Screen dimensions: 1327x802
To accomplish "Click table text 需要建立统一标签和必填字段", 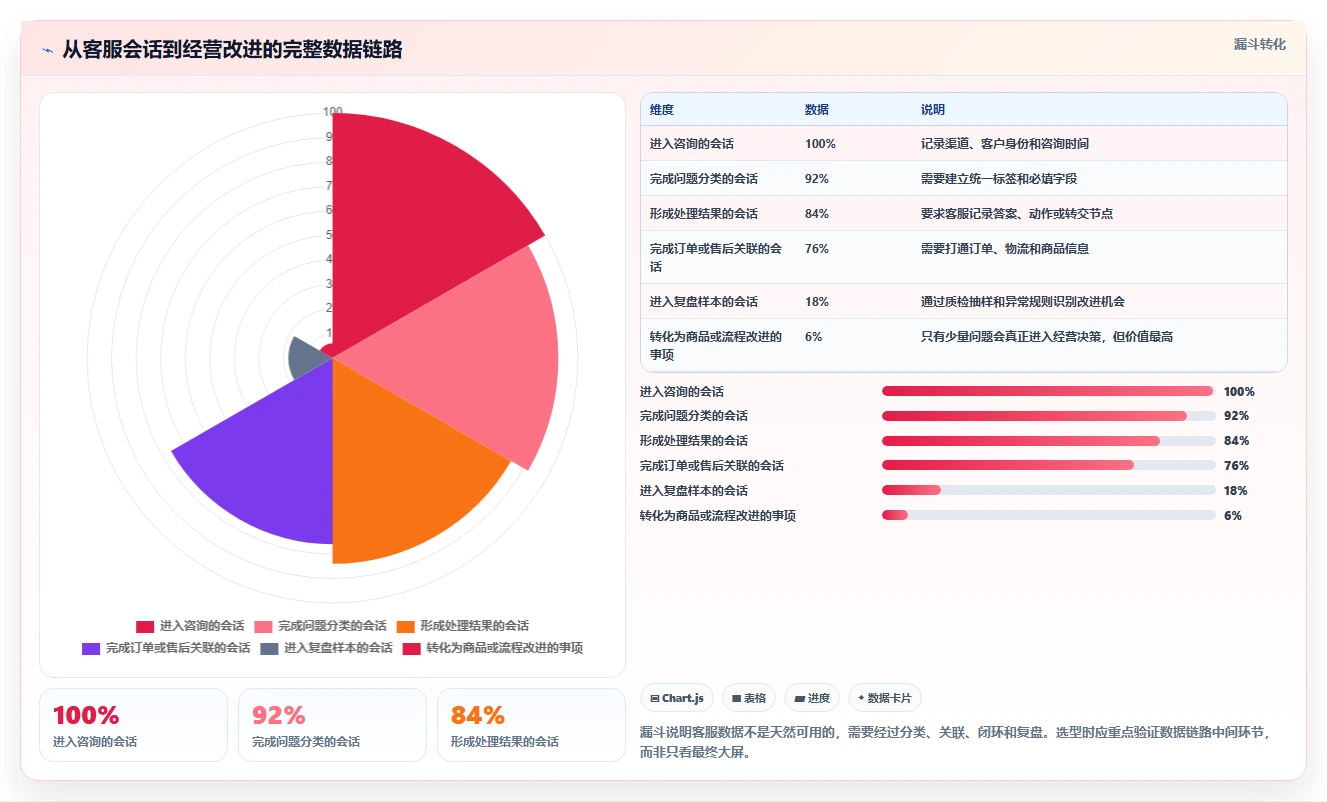I will click(999, 179).
